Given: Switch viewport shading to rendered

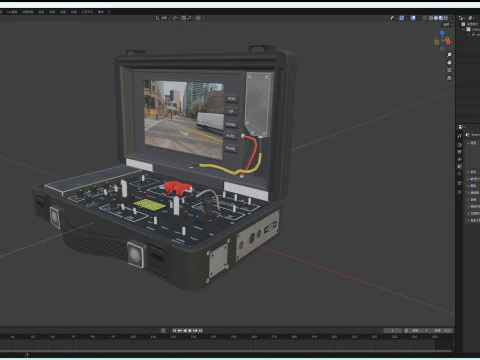Looking at the screenshot, I should (446, 18).
